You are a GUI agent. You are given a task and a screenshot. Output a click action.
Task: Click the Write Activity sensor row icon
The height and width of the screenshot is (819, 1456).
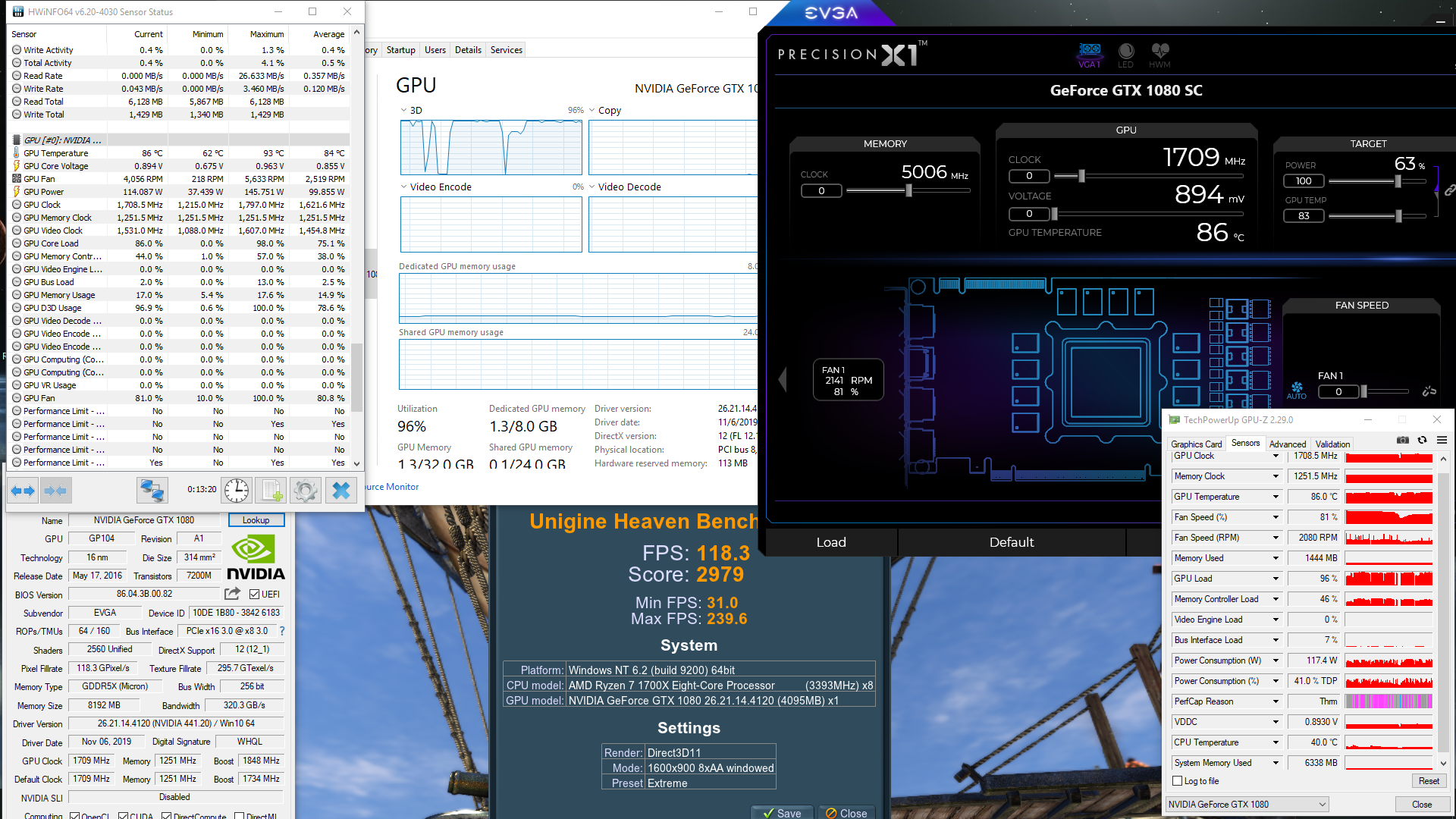17,50
